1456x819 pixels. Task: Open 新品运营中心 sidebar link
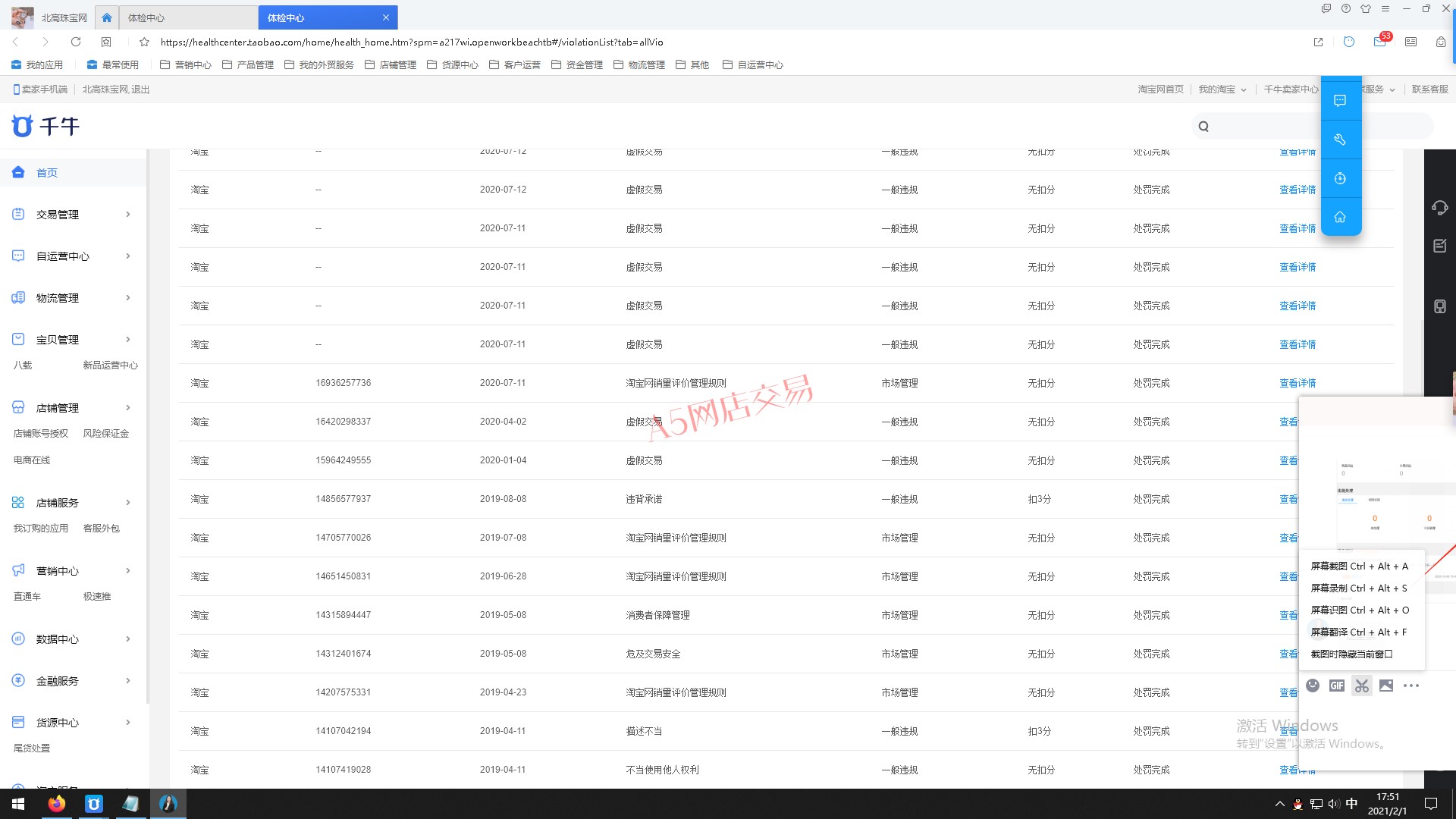pos(111,366)
